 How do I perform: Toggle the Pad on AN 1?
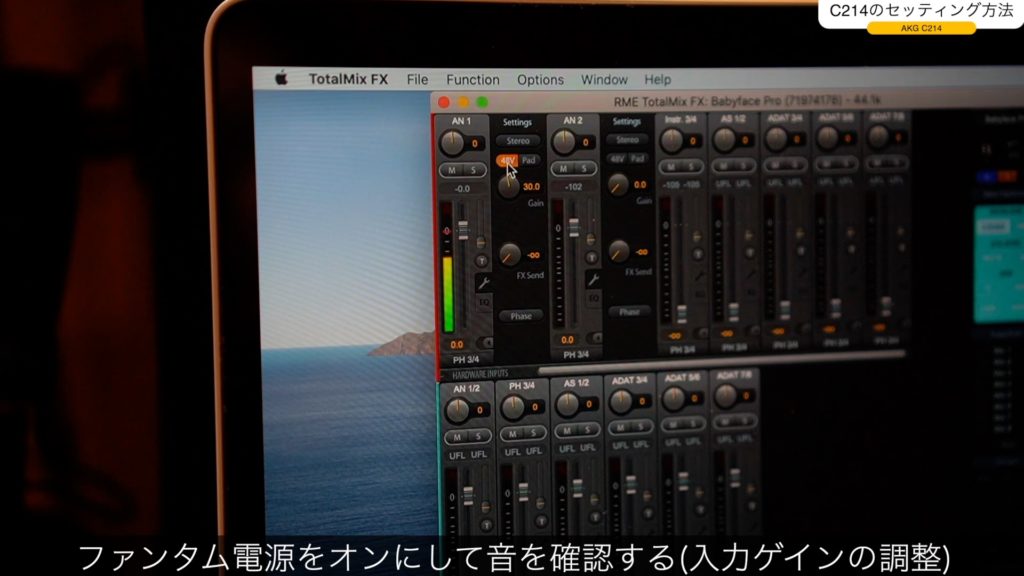(529, 160)
